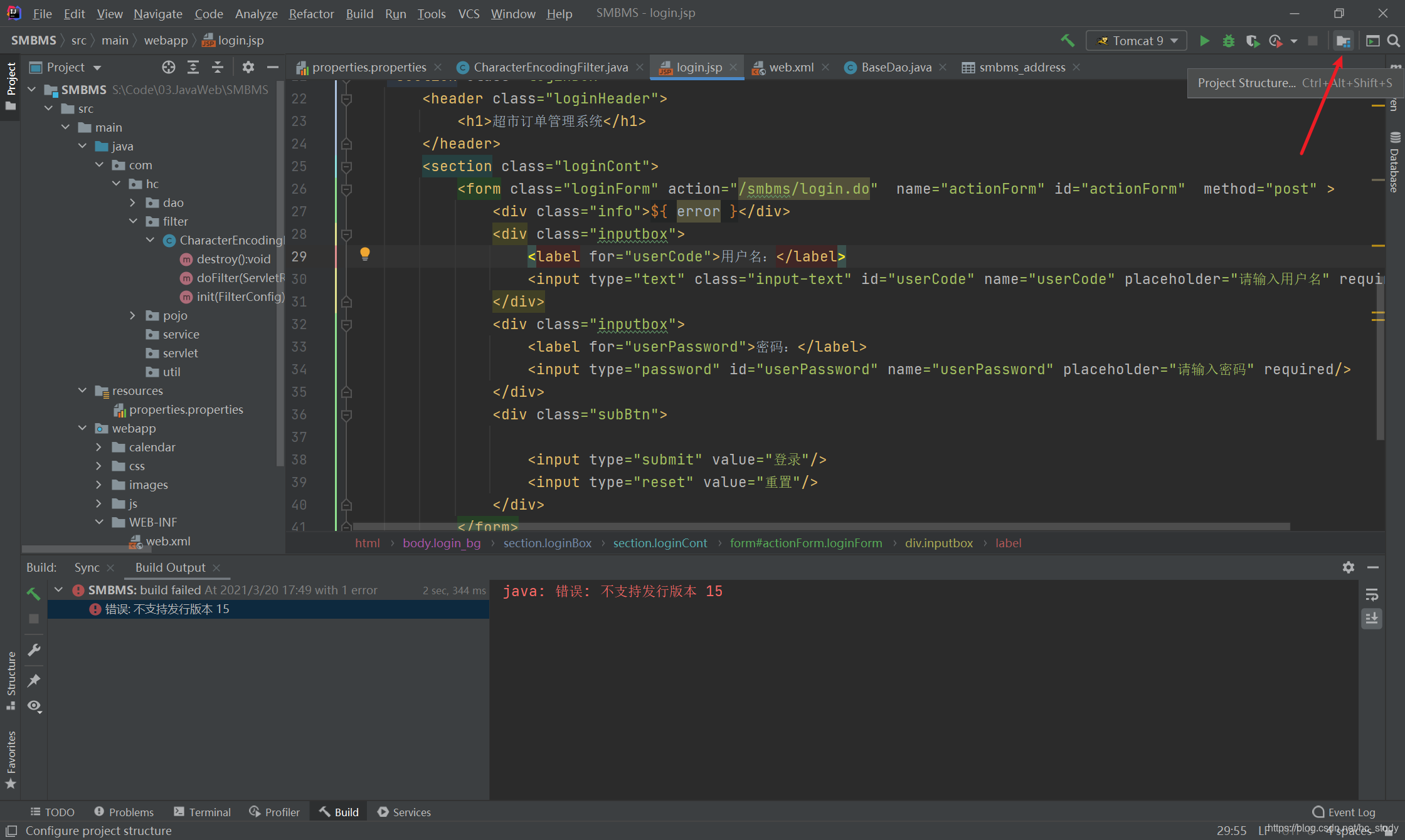
Task: Expand the dao package
Action: [x=133, y=202]
